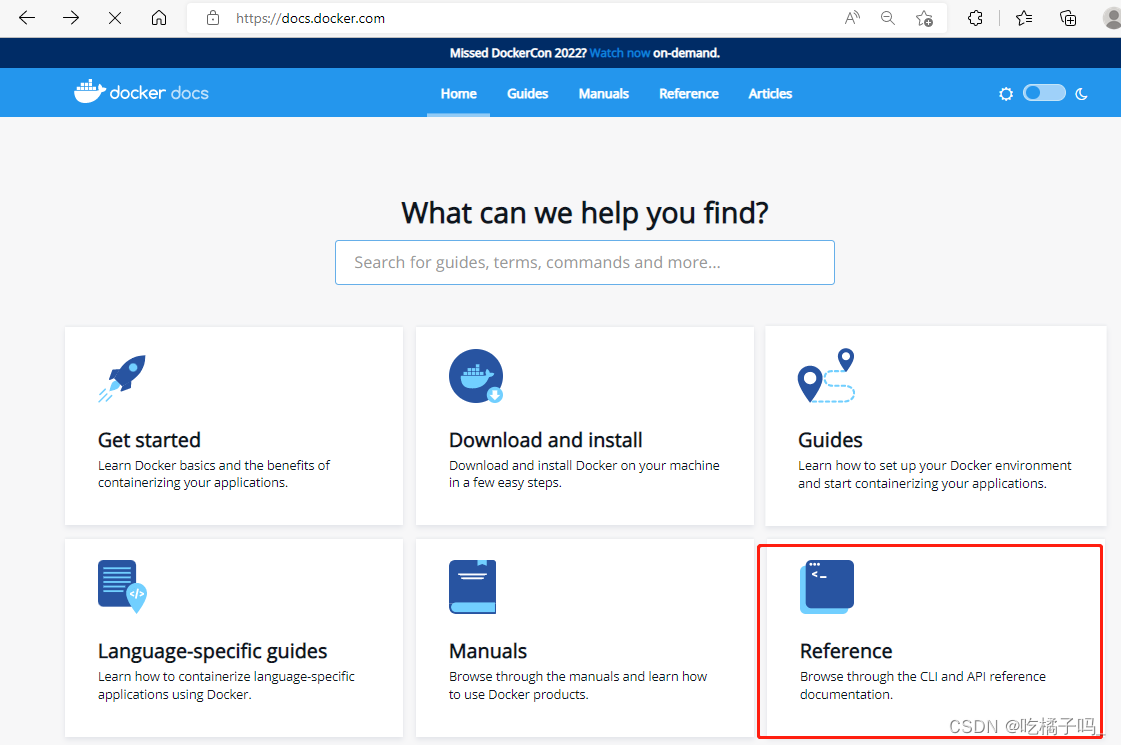Open the browser favorites star icon
This screenshot has width=1121, height=745.
(x=1022, y=17)
